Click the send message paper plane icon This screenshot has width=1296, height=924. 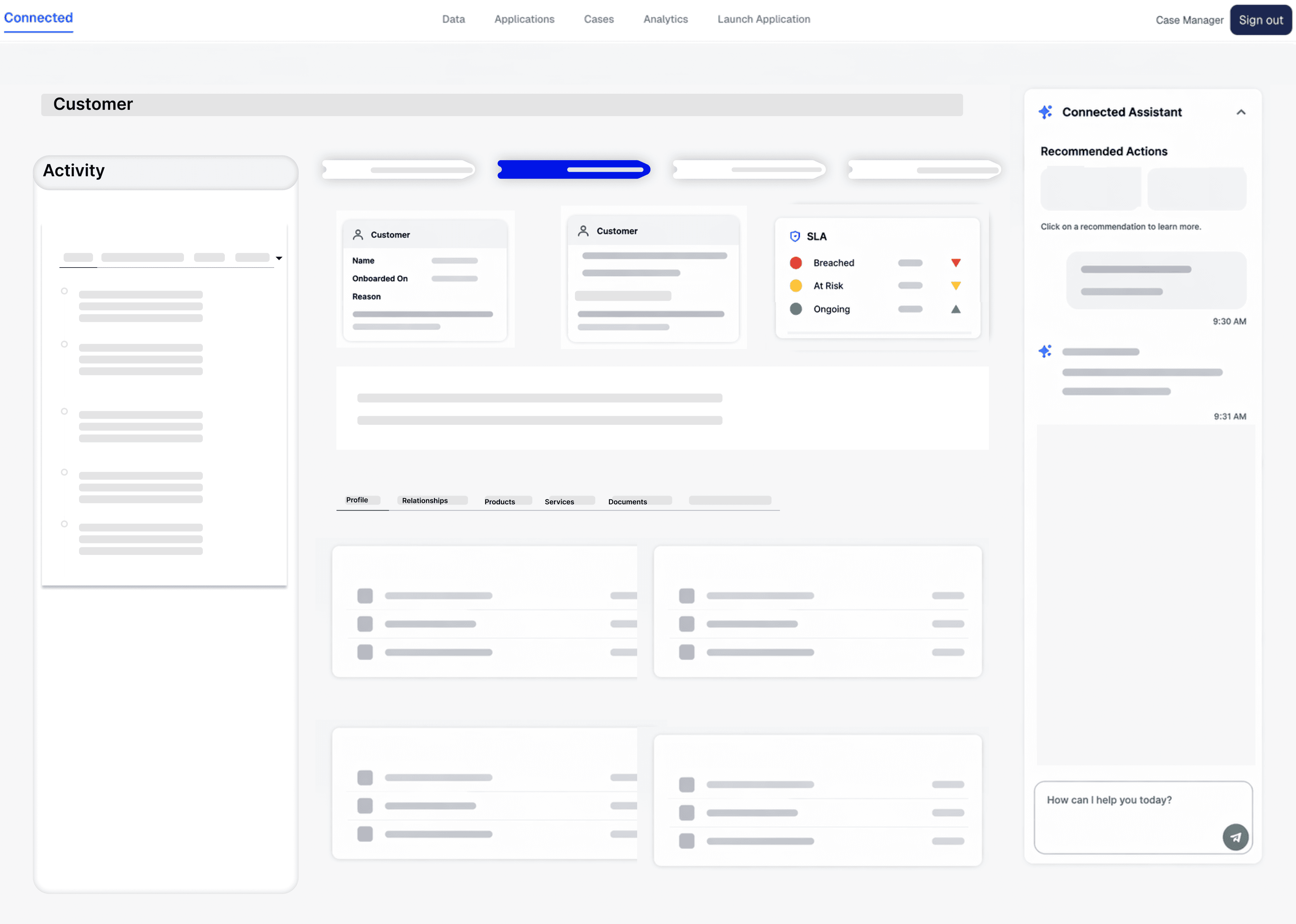click(x=1235, y=837)
